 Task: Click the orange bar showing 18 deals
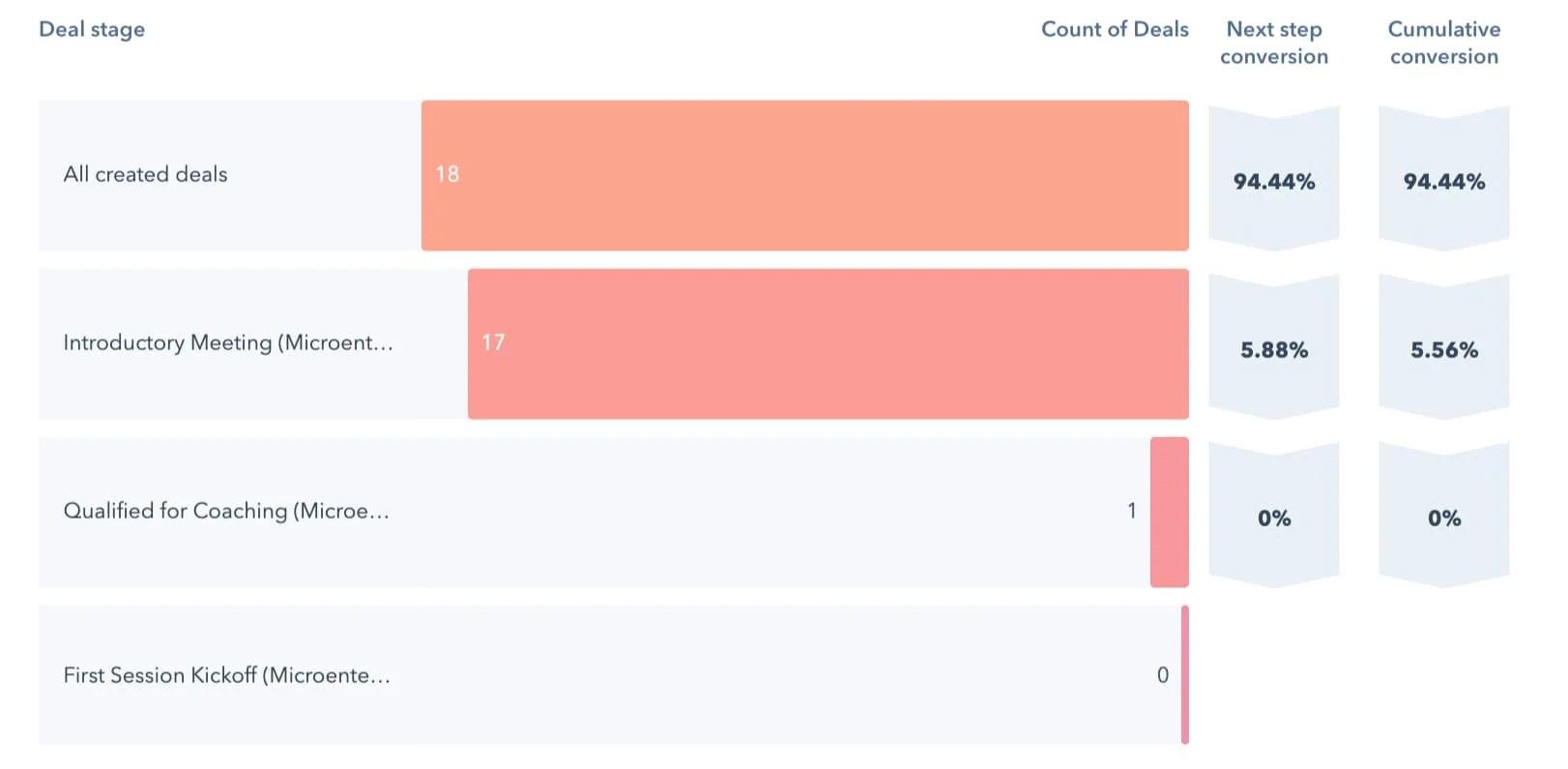point(804,175)
